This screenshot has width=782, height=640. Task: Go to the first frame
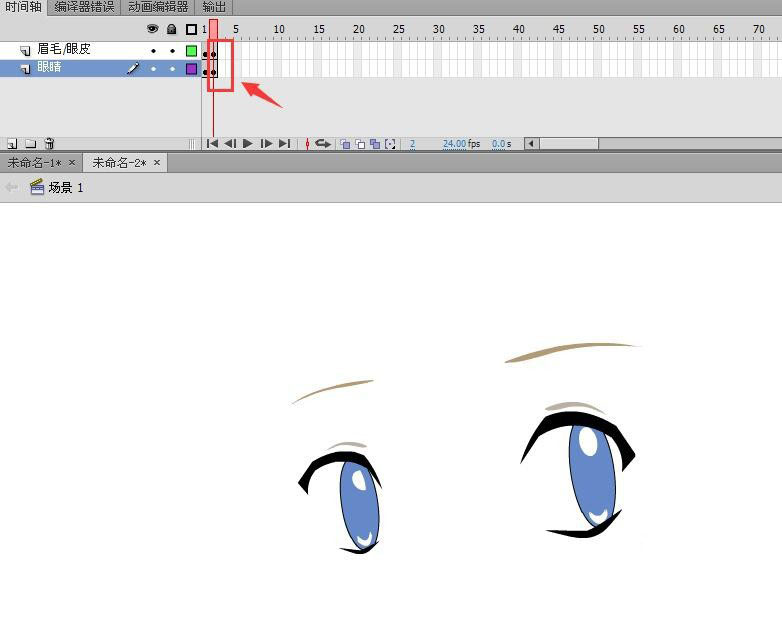pyautogui.click(x=212, y=144)
